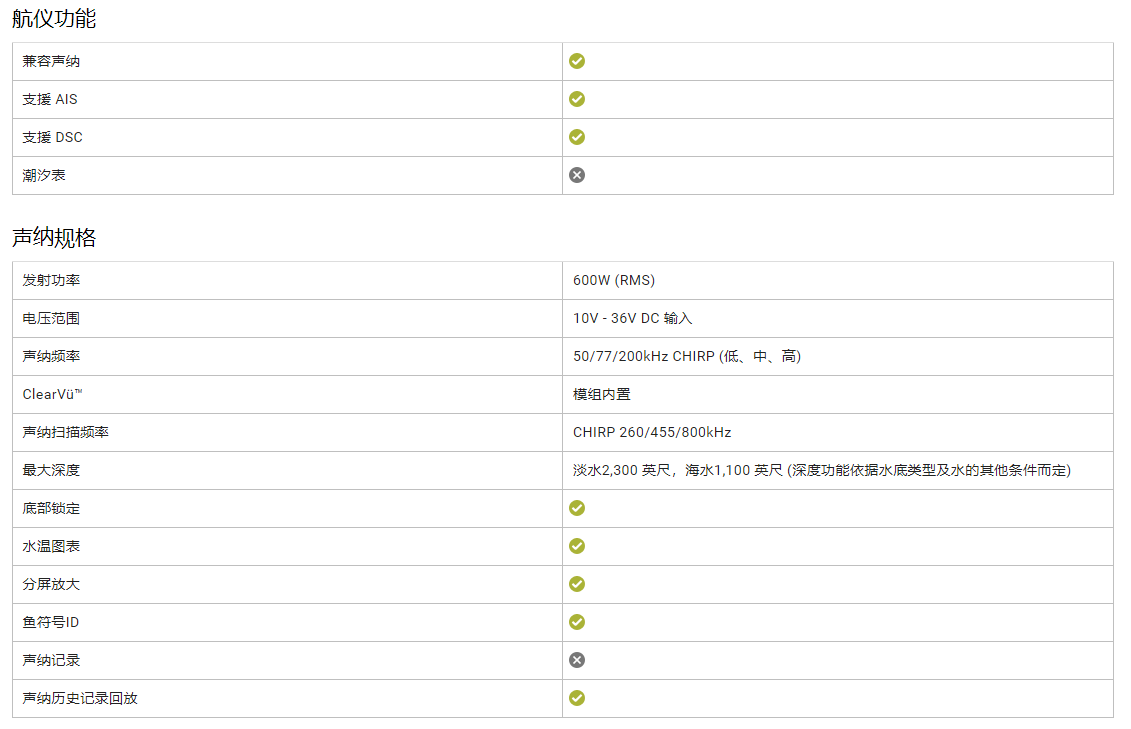Screen dimensions: 1131x729
Task: Click the checkmark icon beside 支援 AIS
Action: (577, 99)
